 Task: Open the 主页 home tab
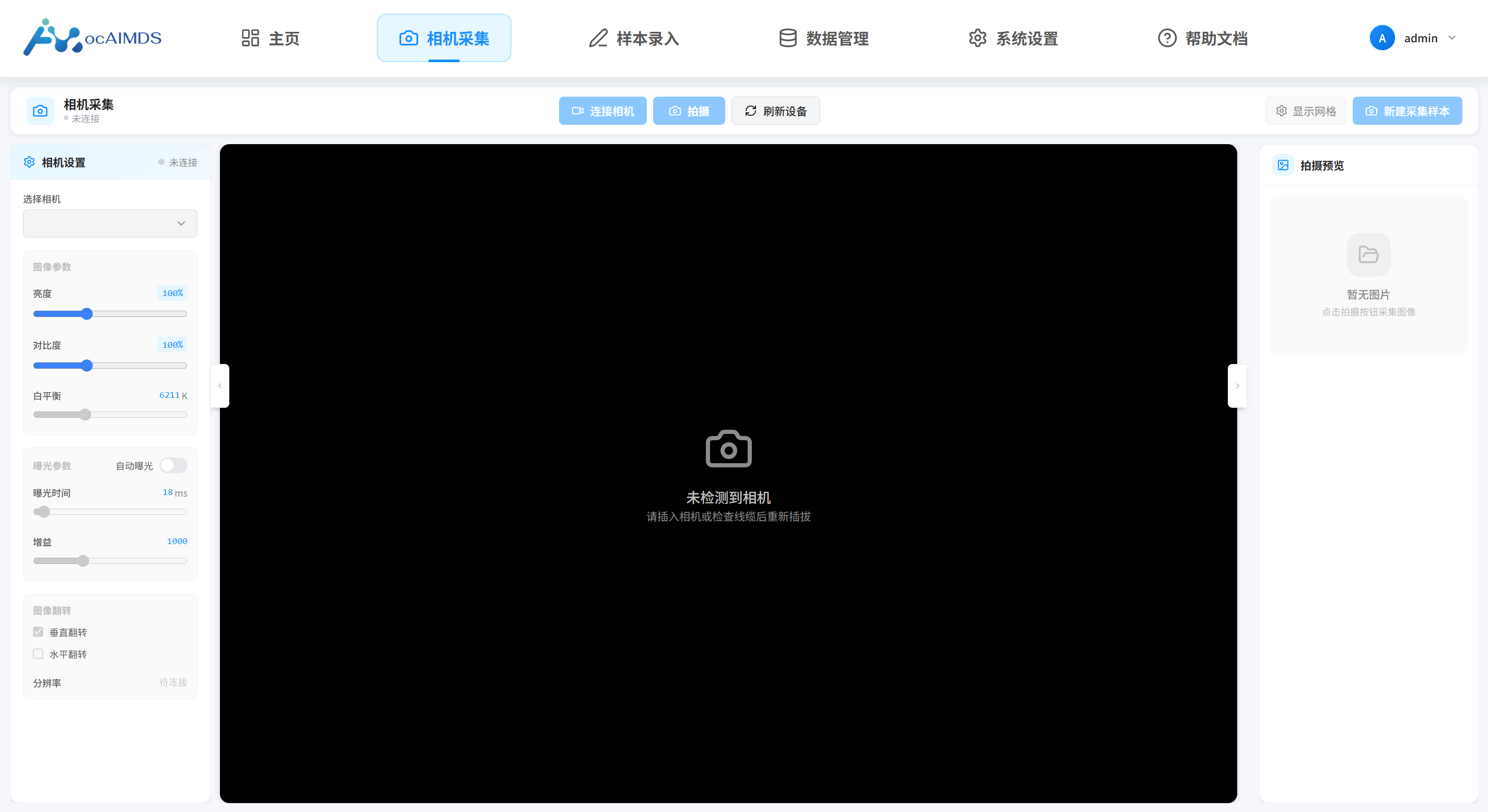click(270, 38)
